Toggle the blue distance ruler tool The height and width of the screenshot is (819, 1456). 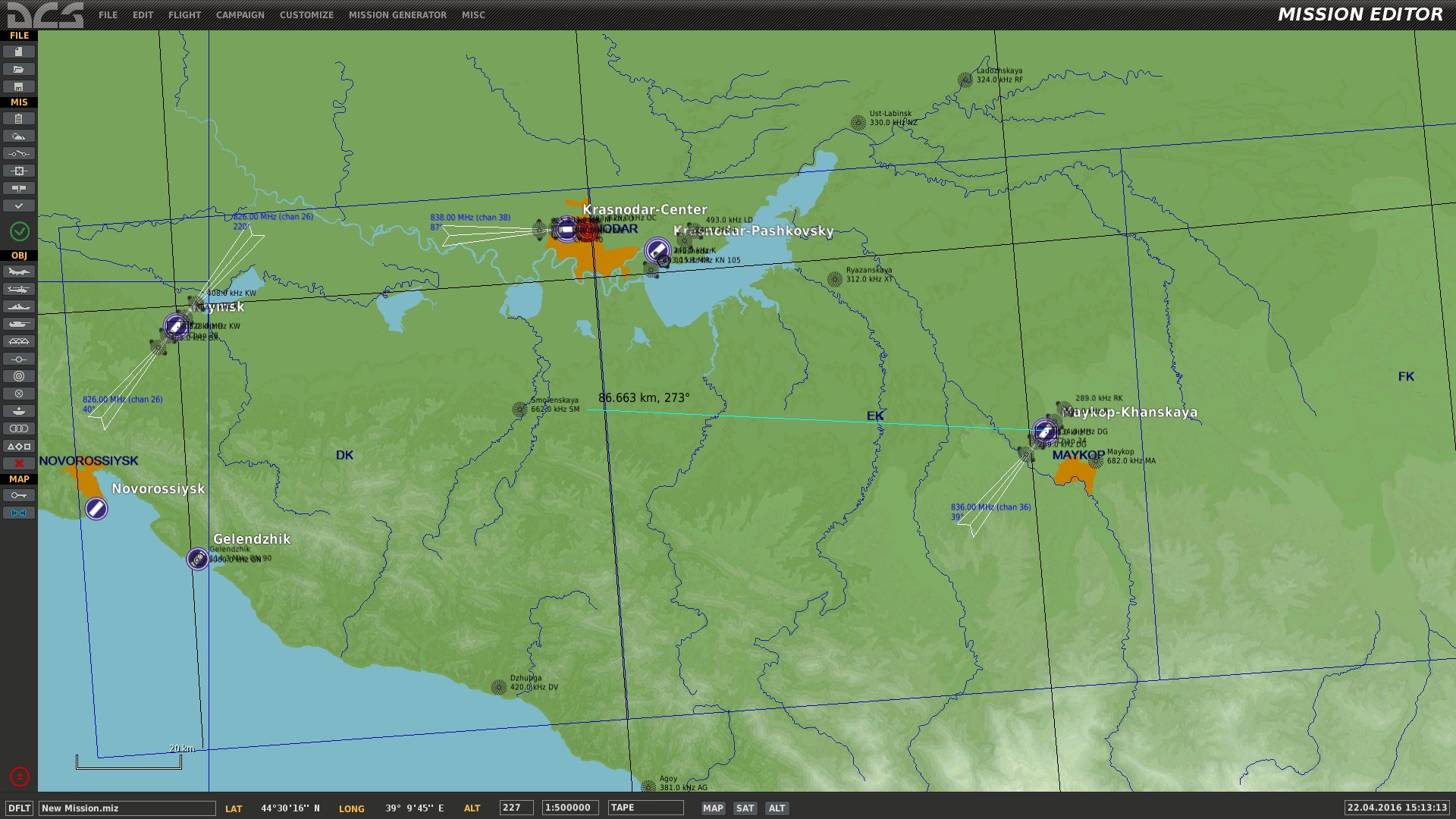pos(19,513)
